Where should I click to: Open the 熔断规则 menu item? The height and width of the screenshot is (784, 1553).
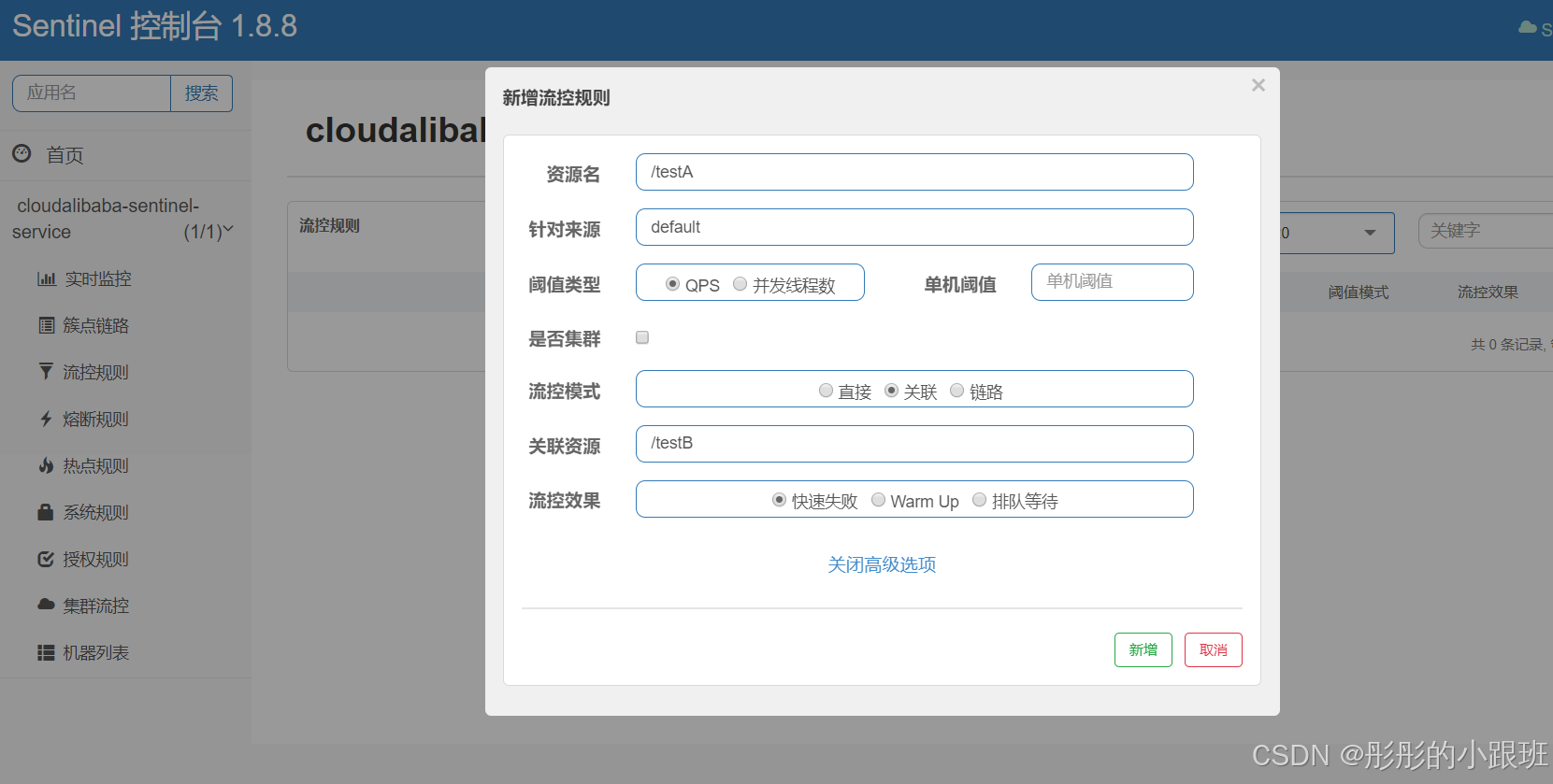click(96, 419)
